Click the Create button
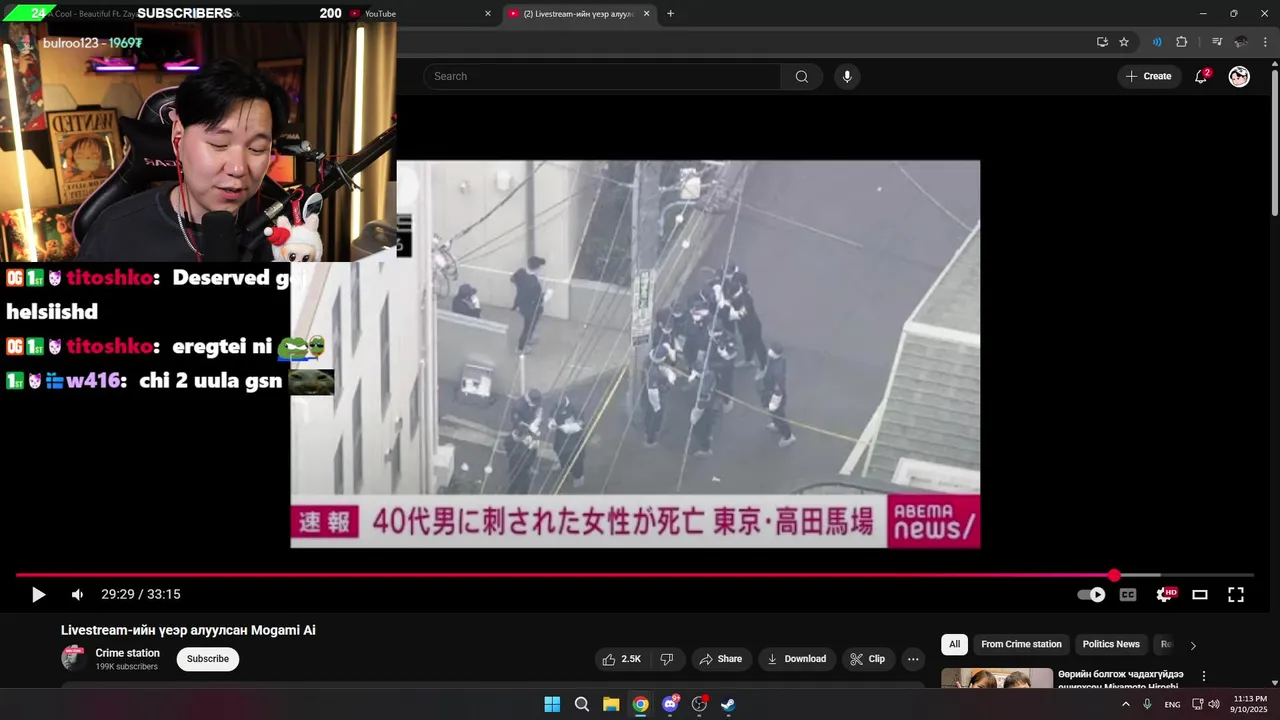The height and width of the screenshot is (720, 1280). coord(1149,76)
